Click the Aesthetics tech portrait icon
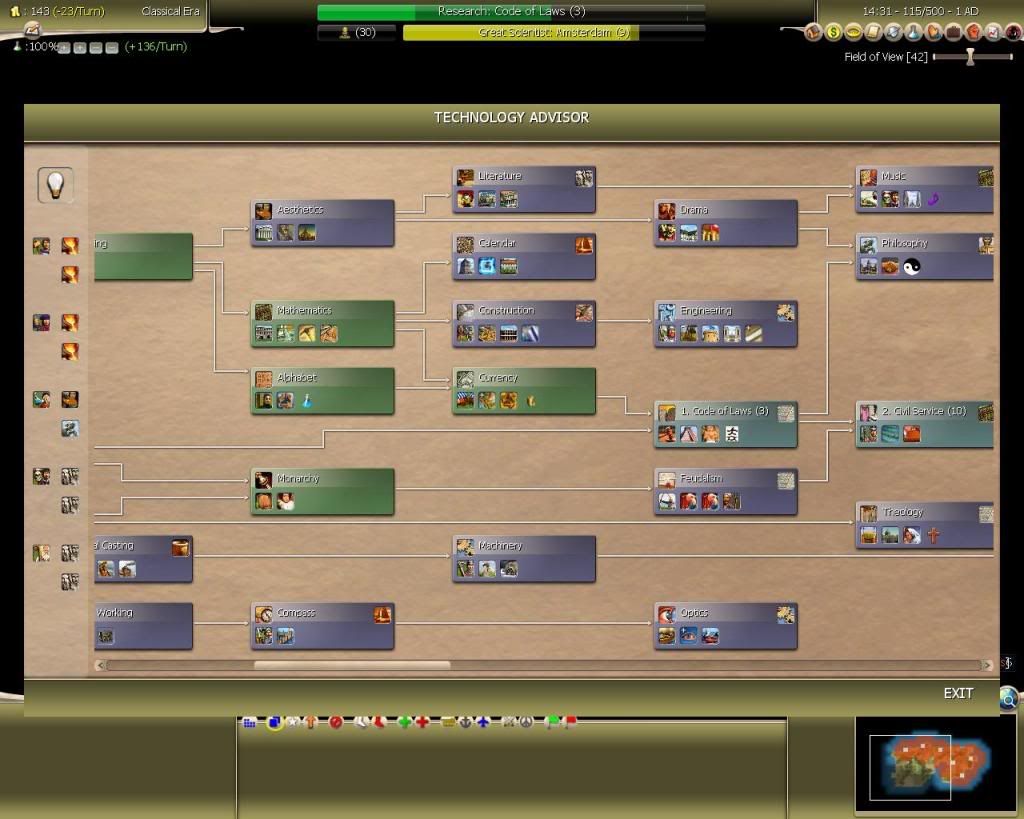 tap(263, 210)
